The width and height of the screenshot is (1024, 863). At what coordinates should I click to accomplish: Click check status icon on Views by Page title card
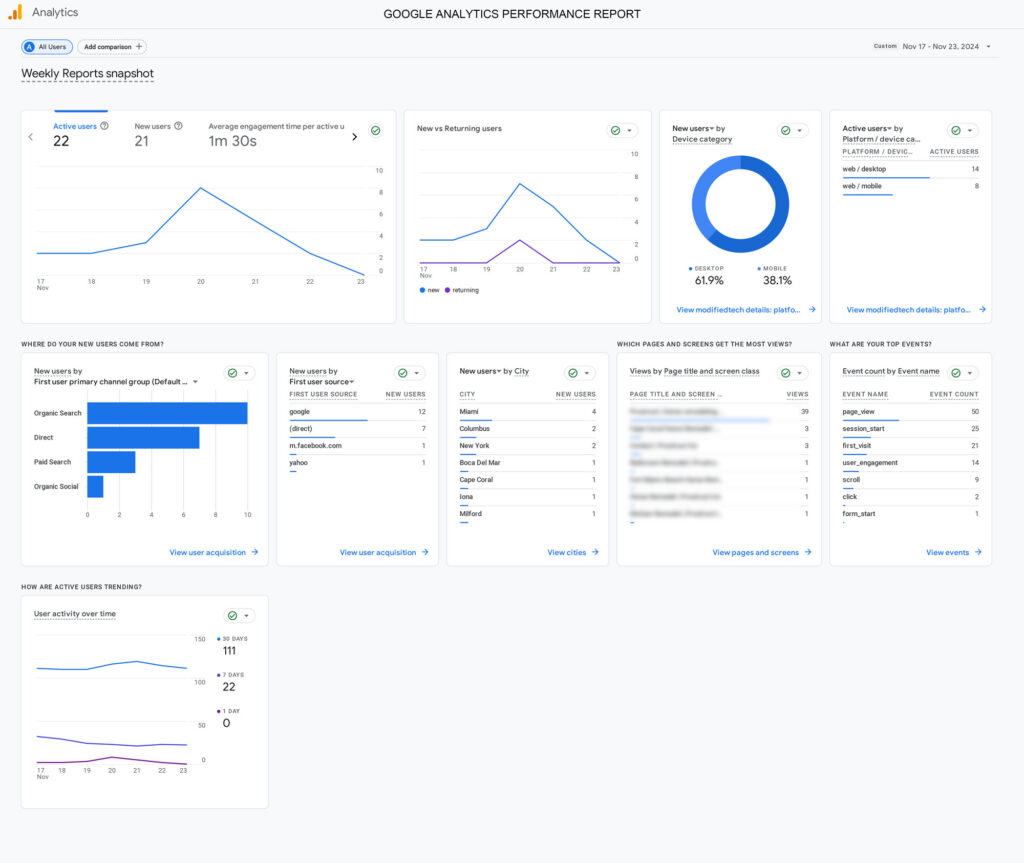[786, 373]
